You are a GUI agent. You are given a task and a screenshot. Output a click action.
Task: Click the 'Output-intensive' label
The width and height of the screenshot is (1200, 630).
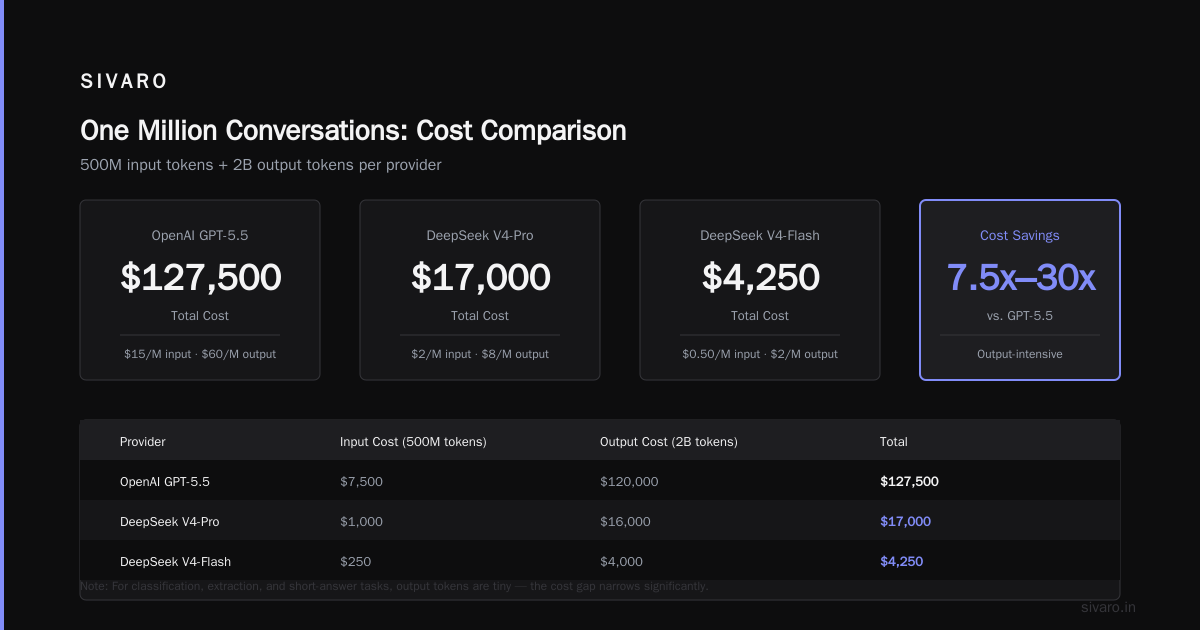[1020, 354]
